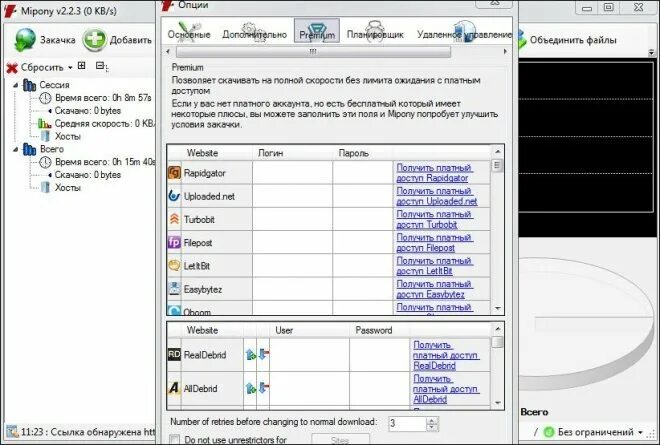The width and height of the screenshot is (660, 445).
Task: Click the Uploaded.net password field
Action: point(363,196)
